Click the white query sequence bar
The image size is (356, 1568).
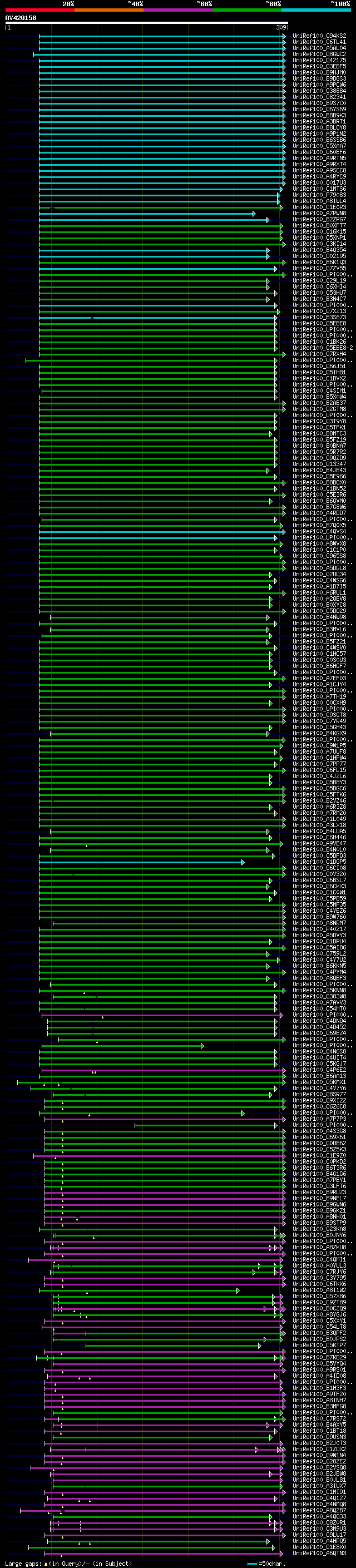147,22
